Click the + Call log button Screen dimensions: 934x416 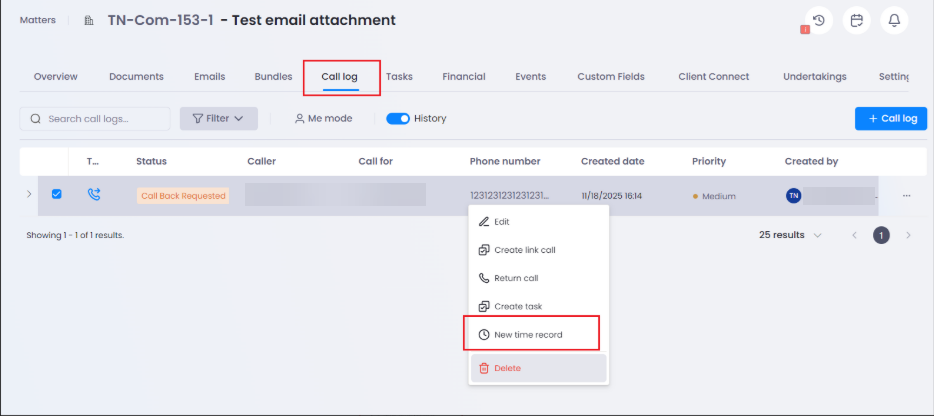coord(890,118)
